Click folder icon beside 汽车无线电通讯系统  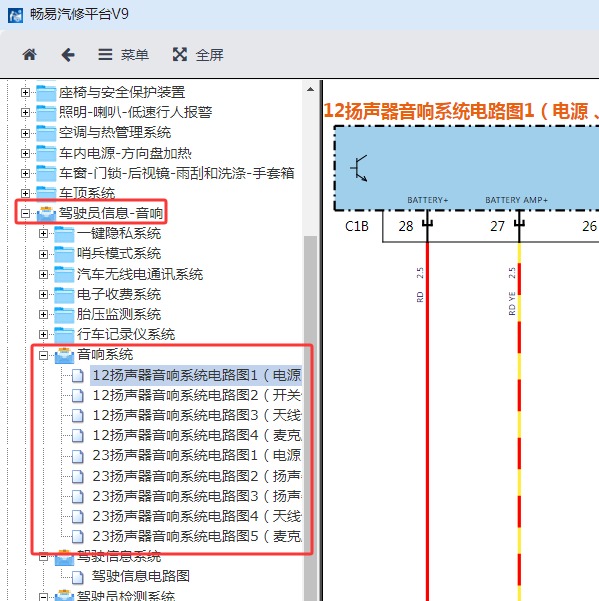(x=64, y=274)
